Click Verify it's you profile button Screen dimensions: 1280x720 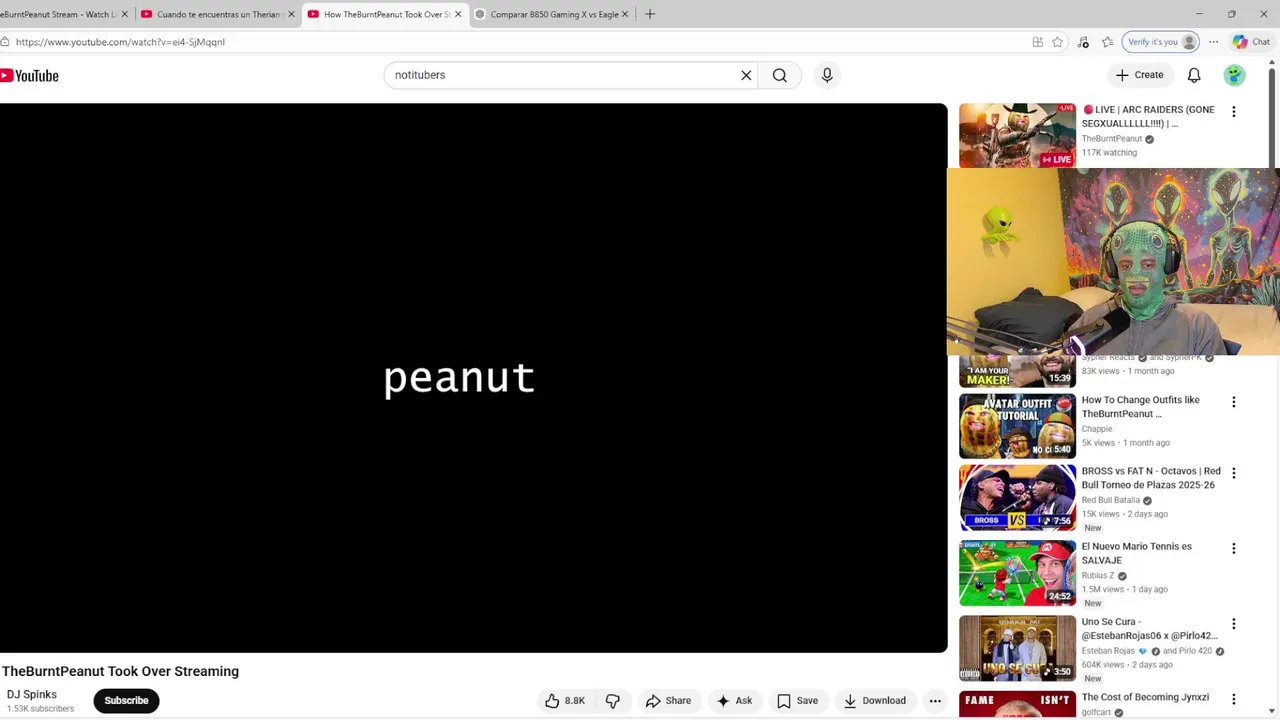click(x=1161, y=42)
